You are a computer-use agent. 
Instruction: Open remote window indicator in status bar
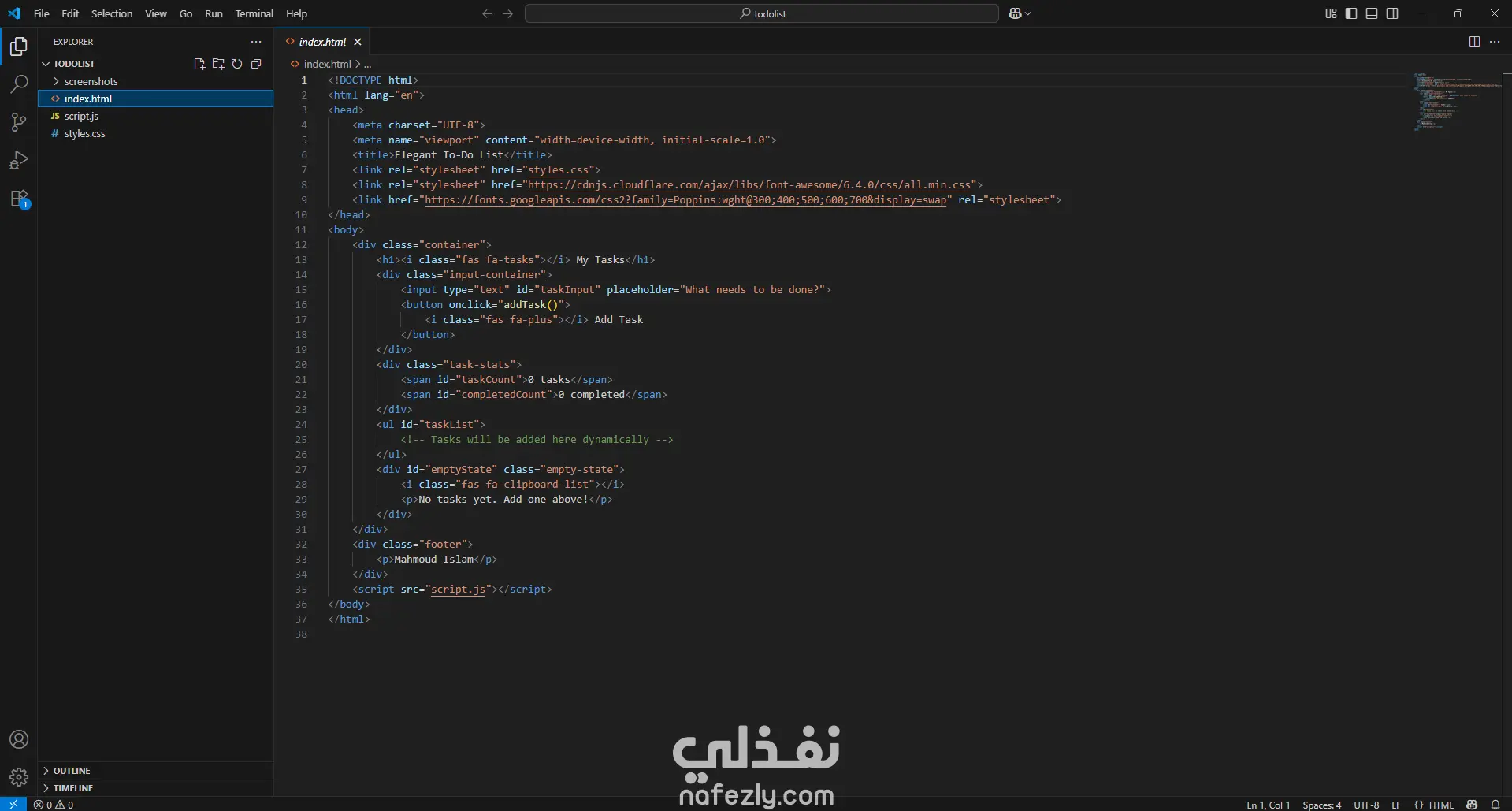13,805
